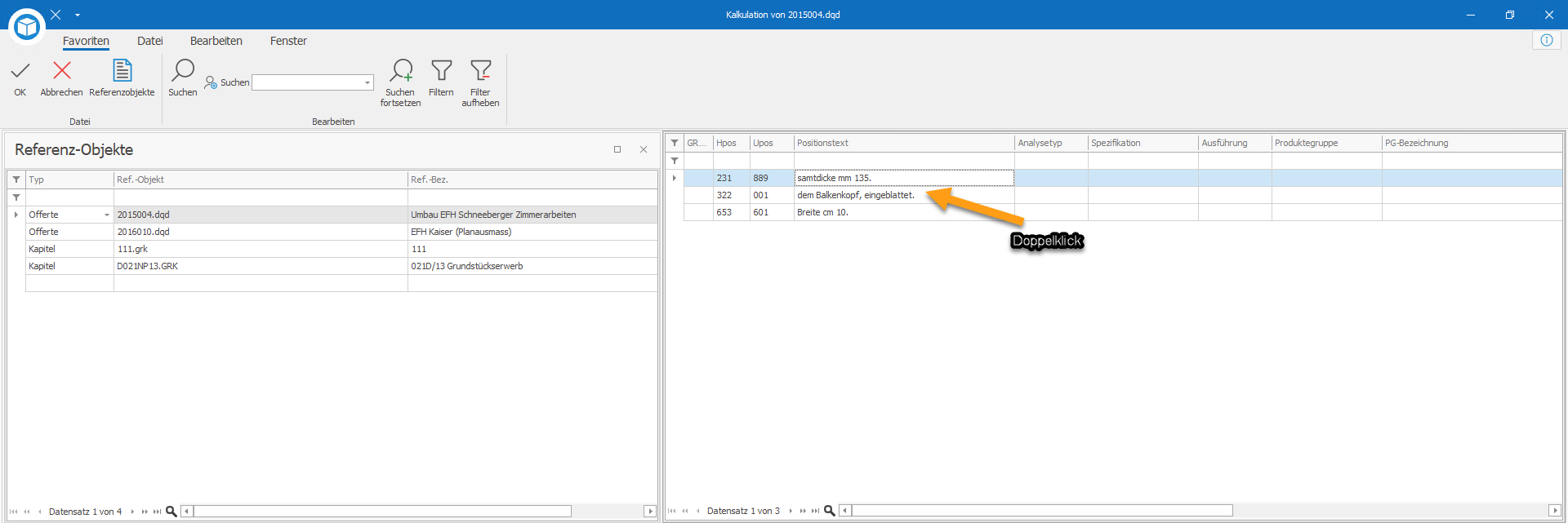Sort by the Positionstext column header
This screenshot has height=523, width=1568.
904,143
